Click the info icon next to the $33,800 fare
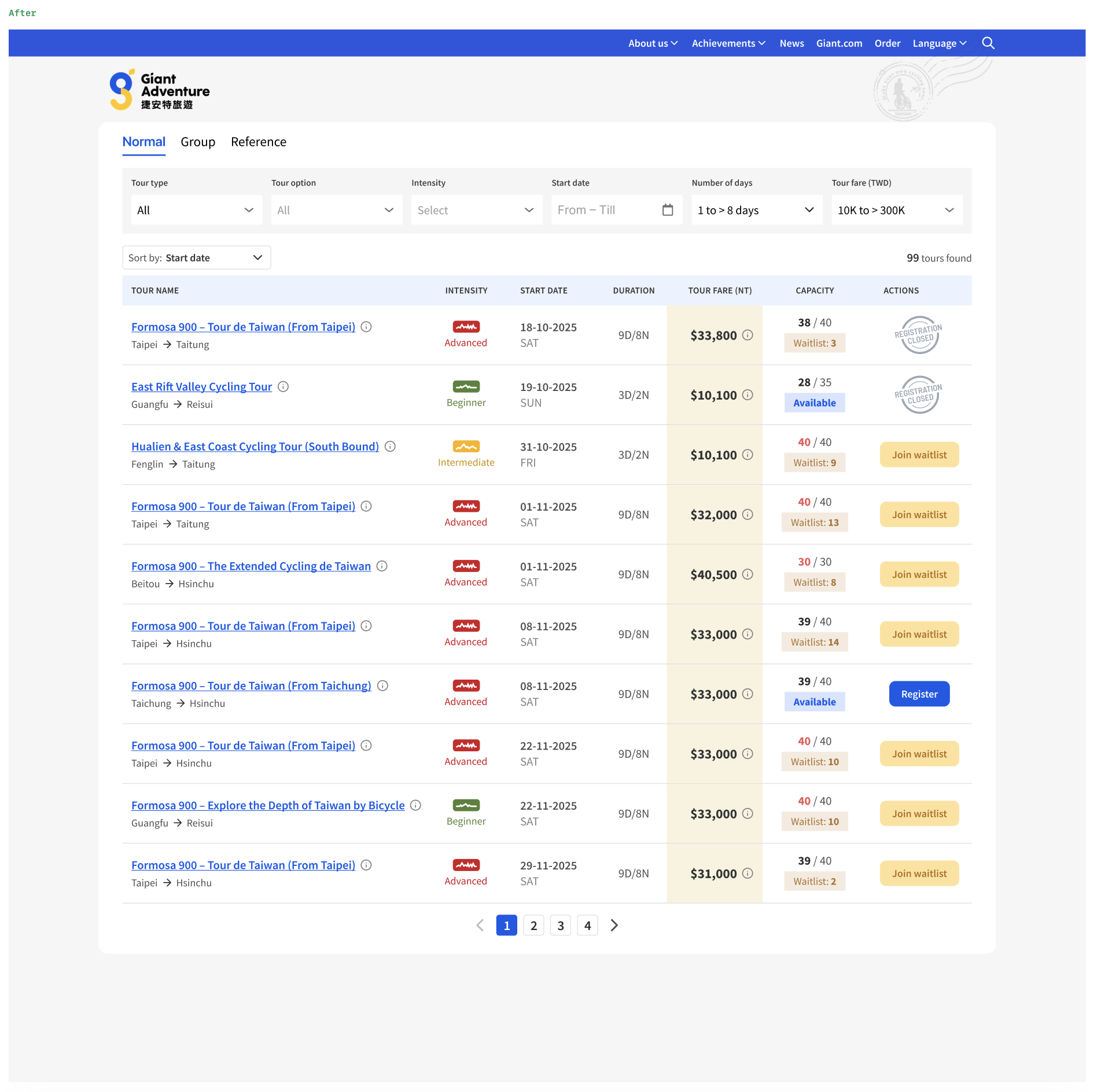 coord(748,335)
